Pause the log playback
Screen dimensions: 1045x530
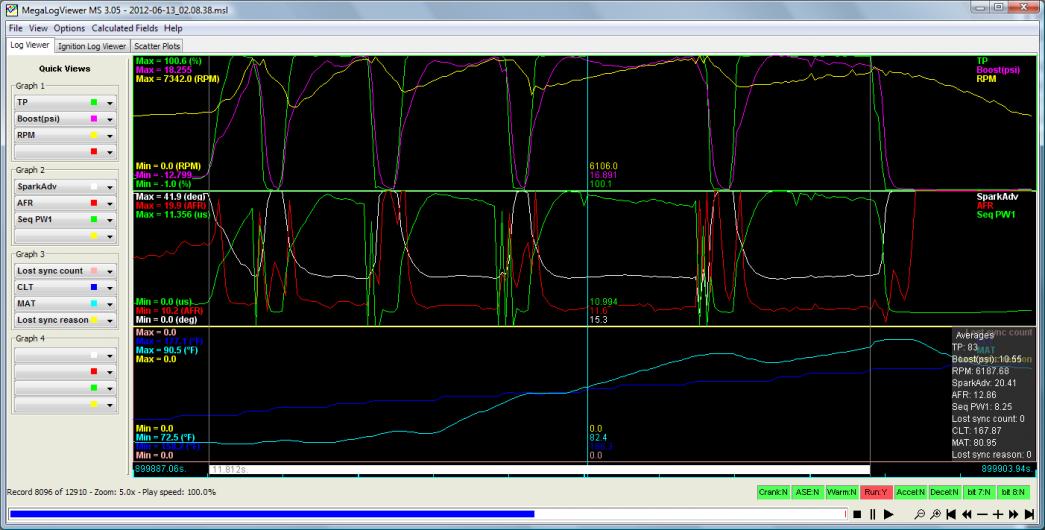tap(872, 514)
